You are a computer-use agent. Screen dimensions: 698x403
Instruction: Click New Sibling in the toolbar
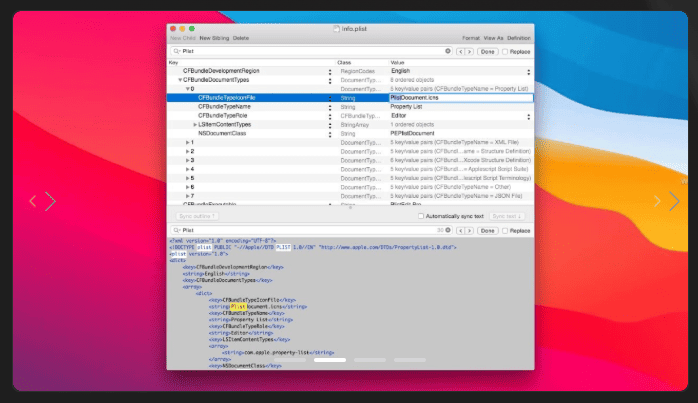click(x=214, y=38)
